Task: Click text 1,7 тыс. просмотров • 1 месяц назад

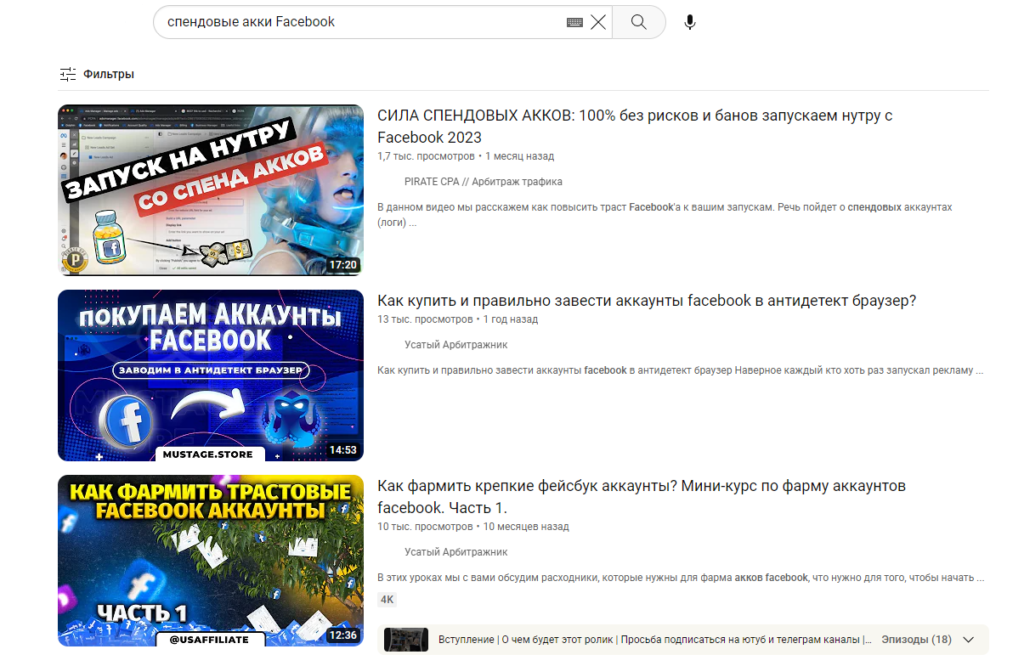Action: 466,156
